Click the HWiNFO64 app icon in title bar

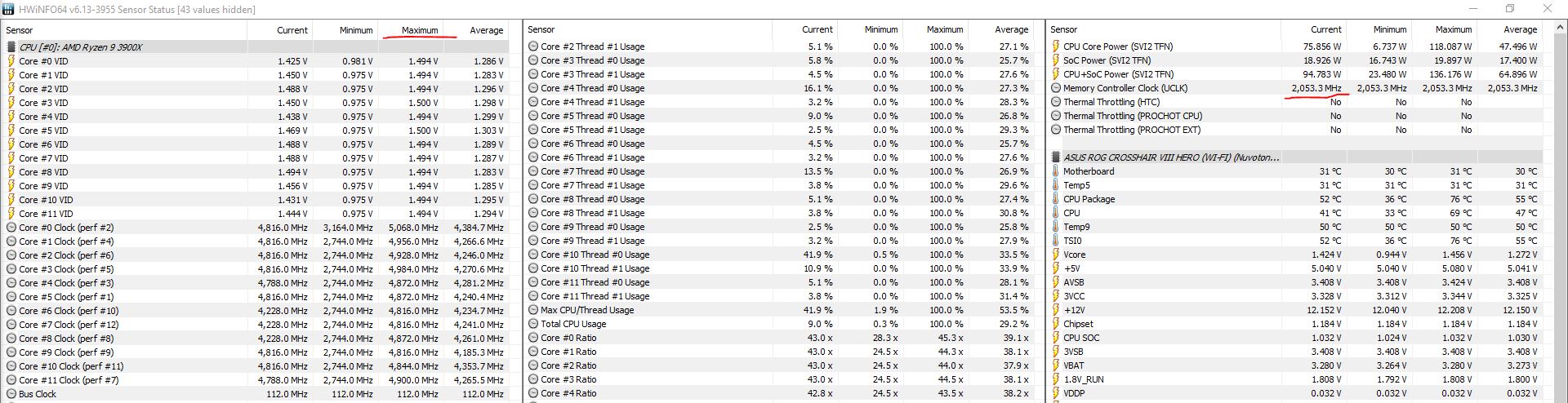pos(9,9)
